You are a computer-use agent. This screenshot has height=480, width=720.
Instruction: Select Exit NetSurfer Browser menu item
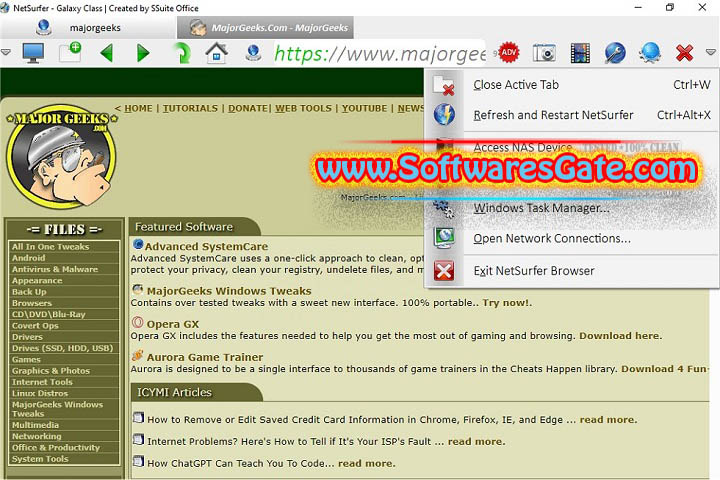572,271
